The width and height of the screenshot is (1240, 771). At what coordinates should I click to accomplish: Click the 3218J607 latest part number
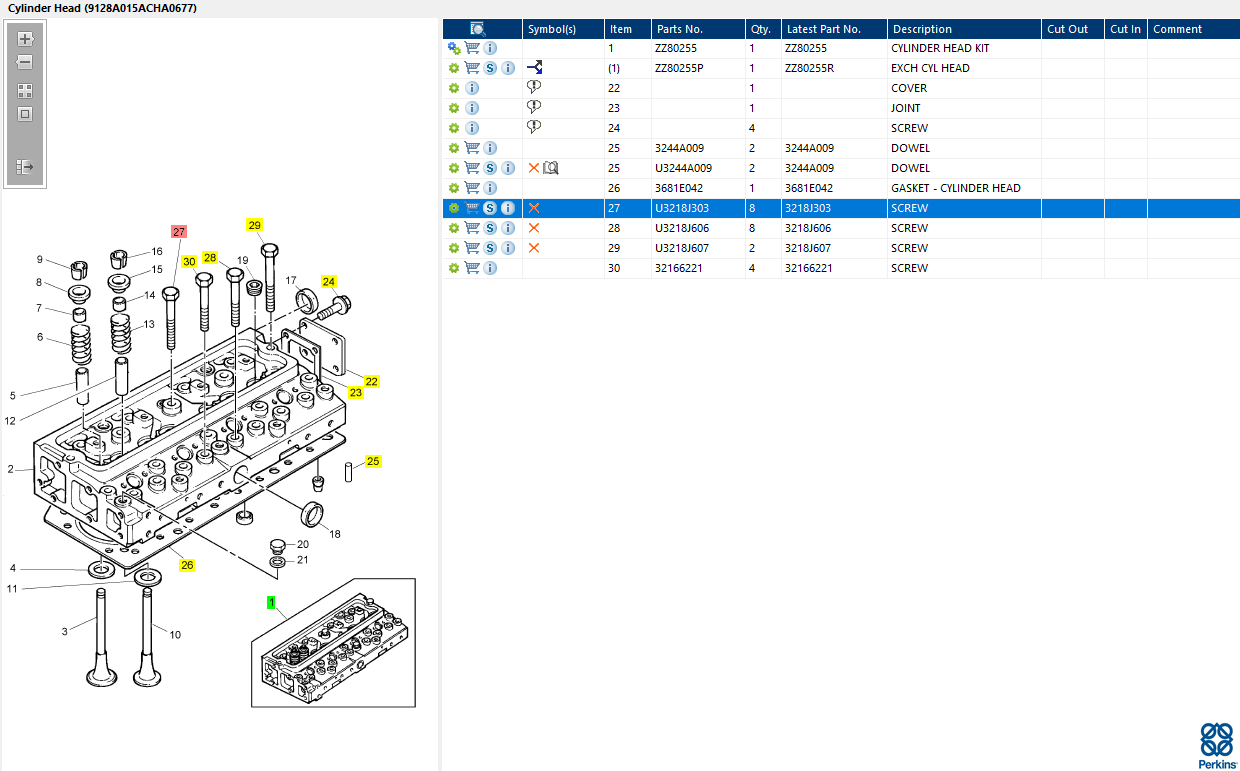(808, 248)
